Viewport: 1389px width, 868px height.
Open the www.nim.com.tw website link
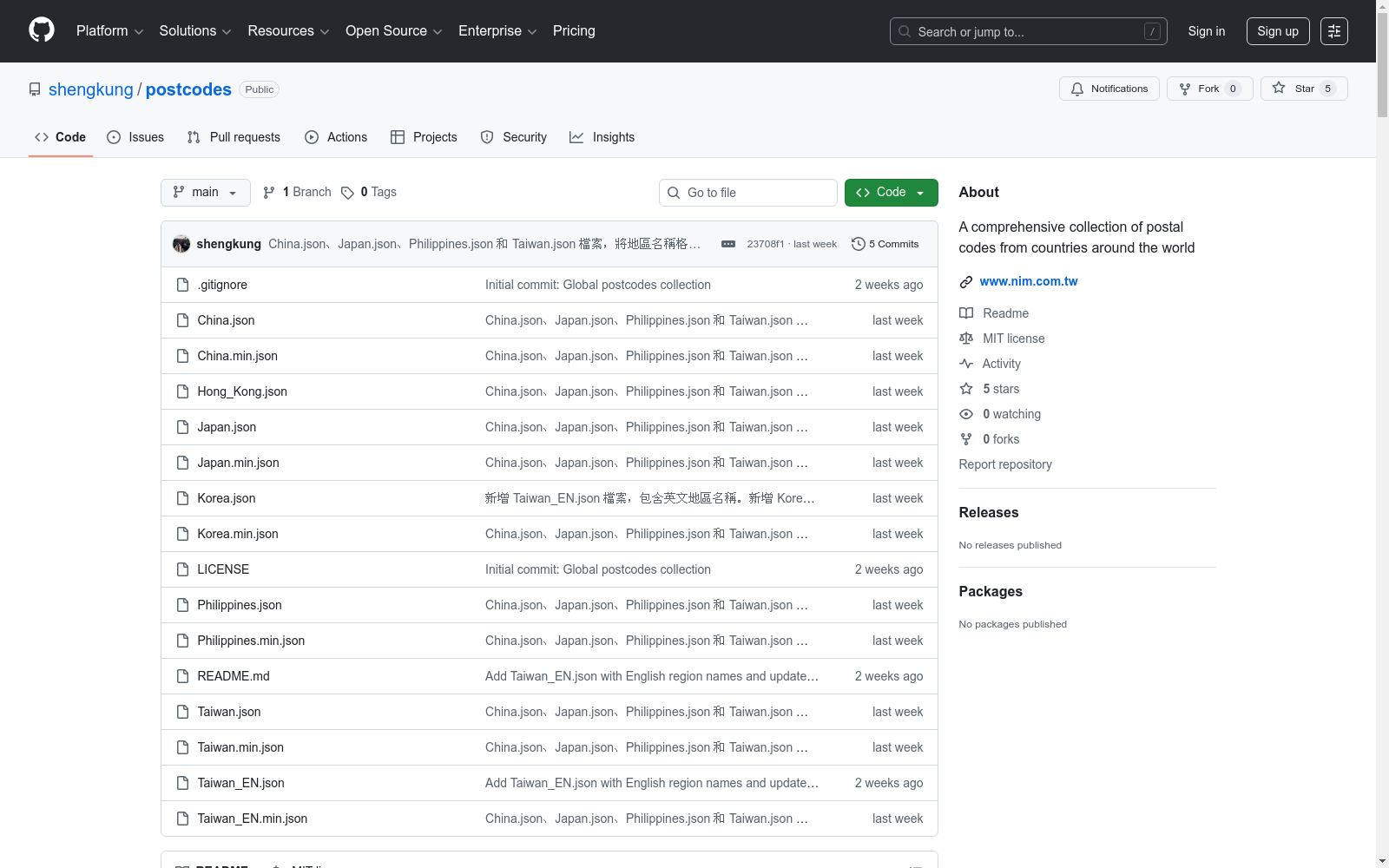(1029, 281)
